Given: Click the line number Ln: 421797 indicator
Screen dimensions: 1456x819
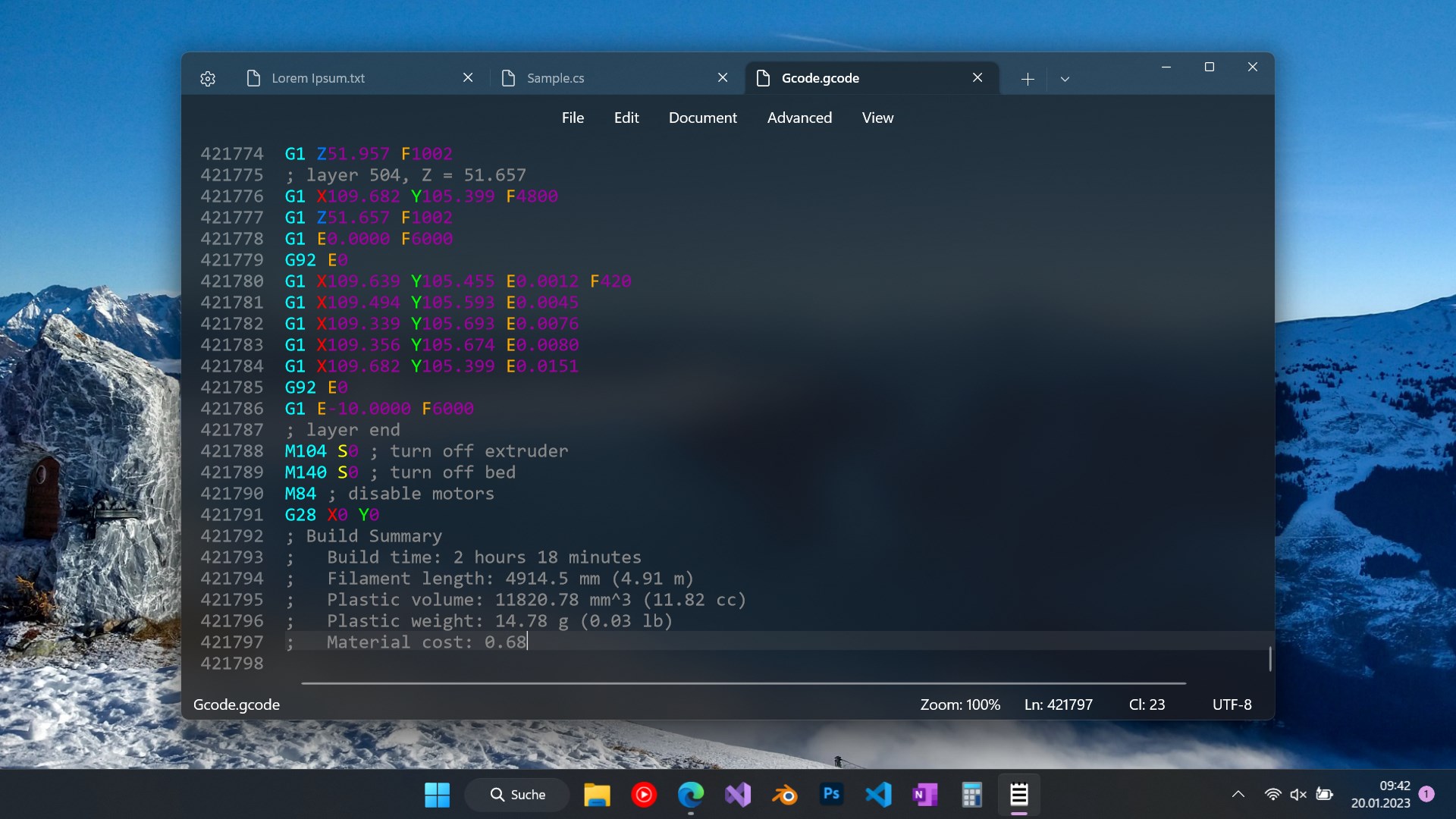Looking at the screenshot, I should (1058, 704).
